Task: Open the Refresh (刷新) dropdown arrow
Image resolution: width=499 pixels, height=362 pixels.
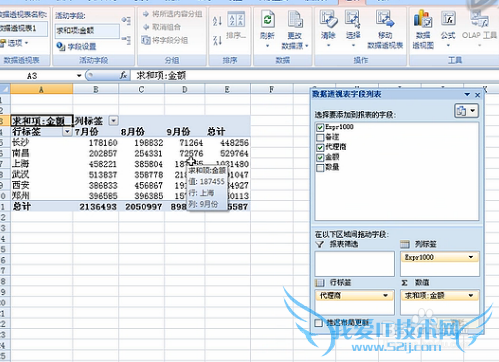Action: 268,46
